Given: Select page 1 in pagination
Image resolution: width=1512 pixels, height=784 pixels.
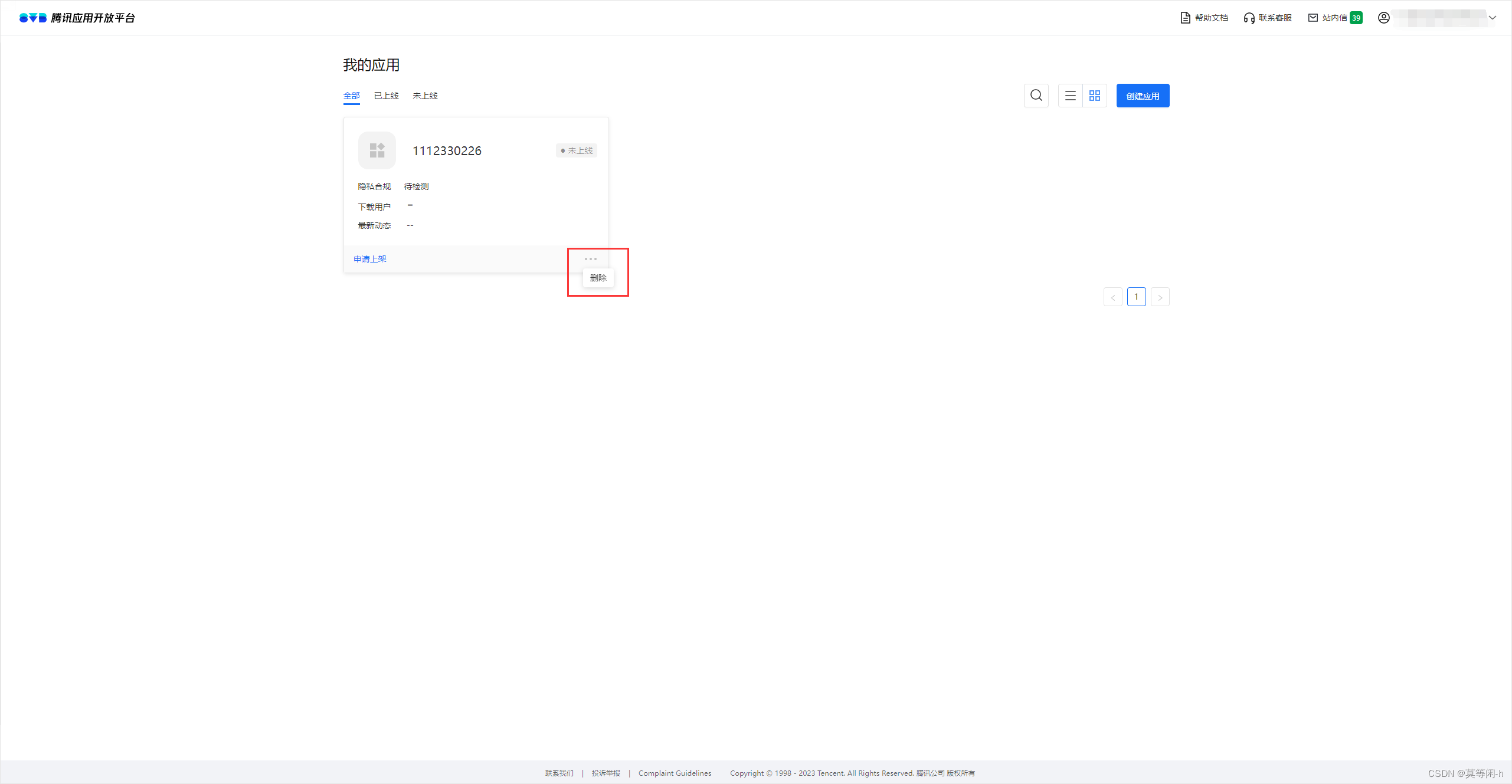Looking at the screenshot, I should (x=1137, y=297).
